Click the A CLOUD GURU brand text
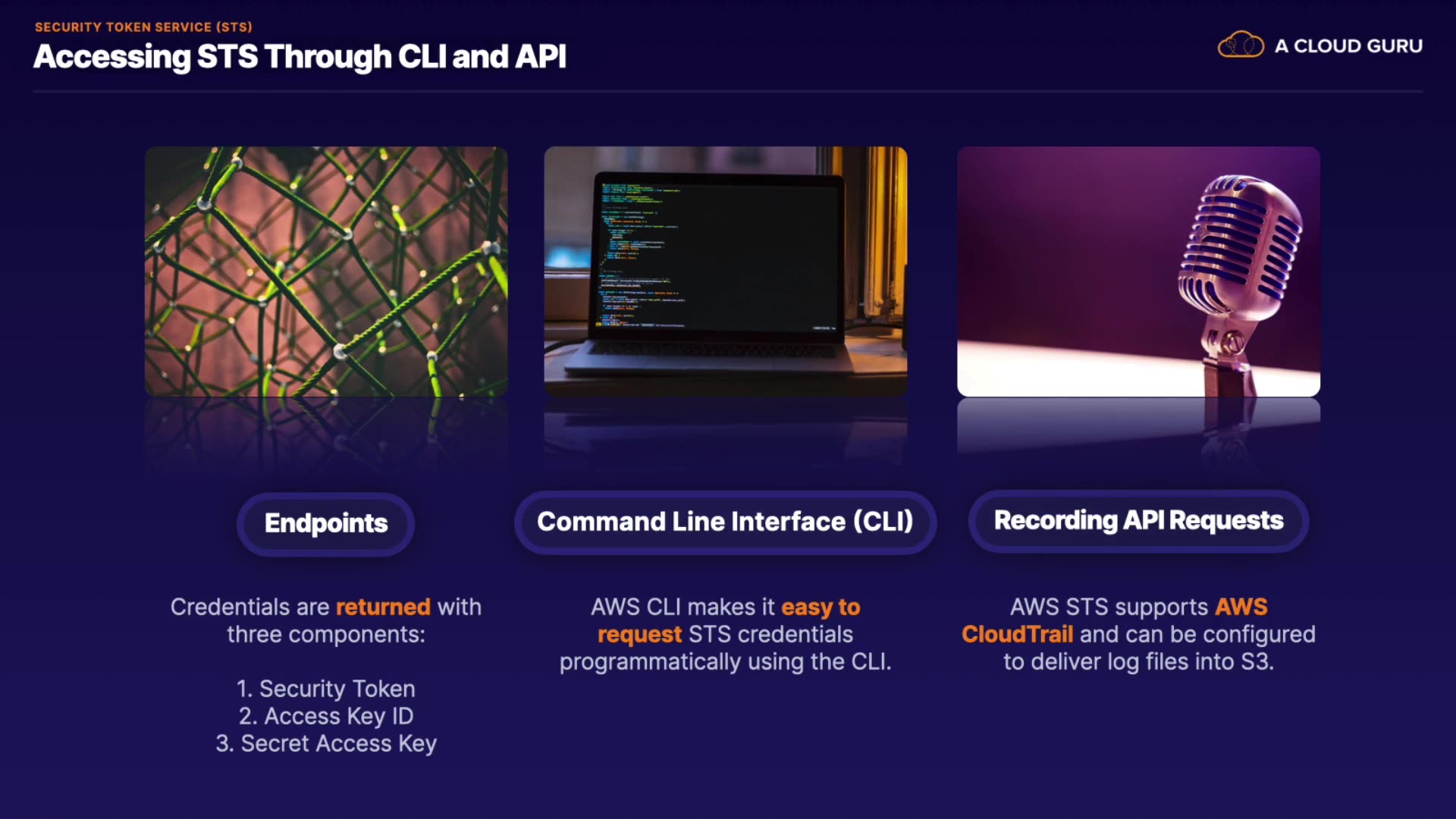 1348,46
